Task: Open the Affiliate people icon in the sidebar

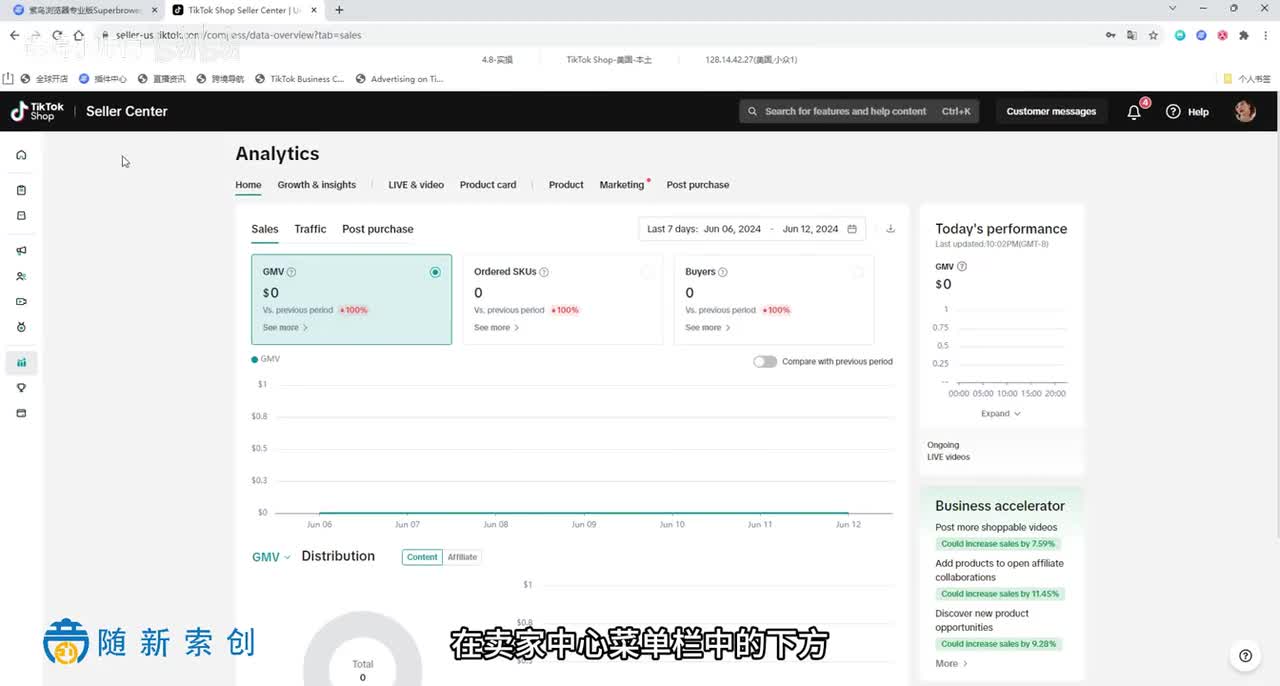Action: click(21, 276)
